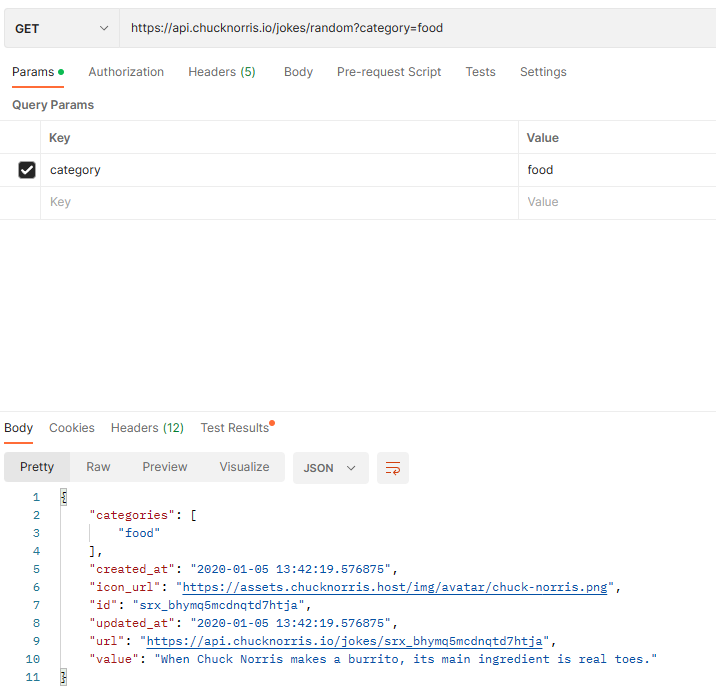Select the Preview view
716x692 pixels.
[x=165, y=467]
